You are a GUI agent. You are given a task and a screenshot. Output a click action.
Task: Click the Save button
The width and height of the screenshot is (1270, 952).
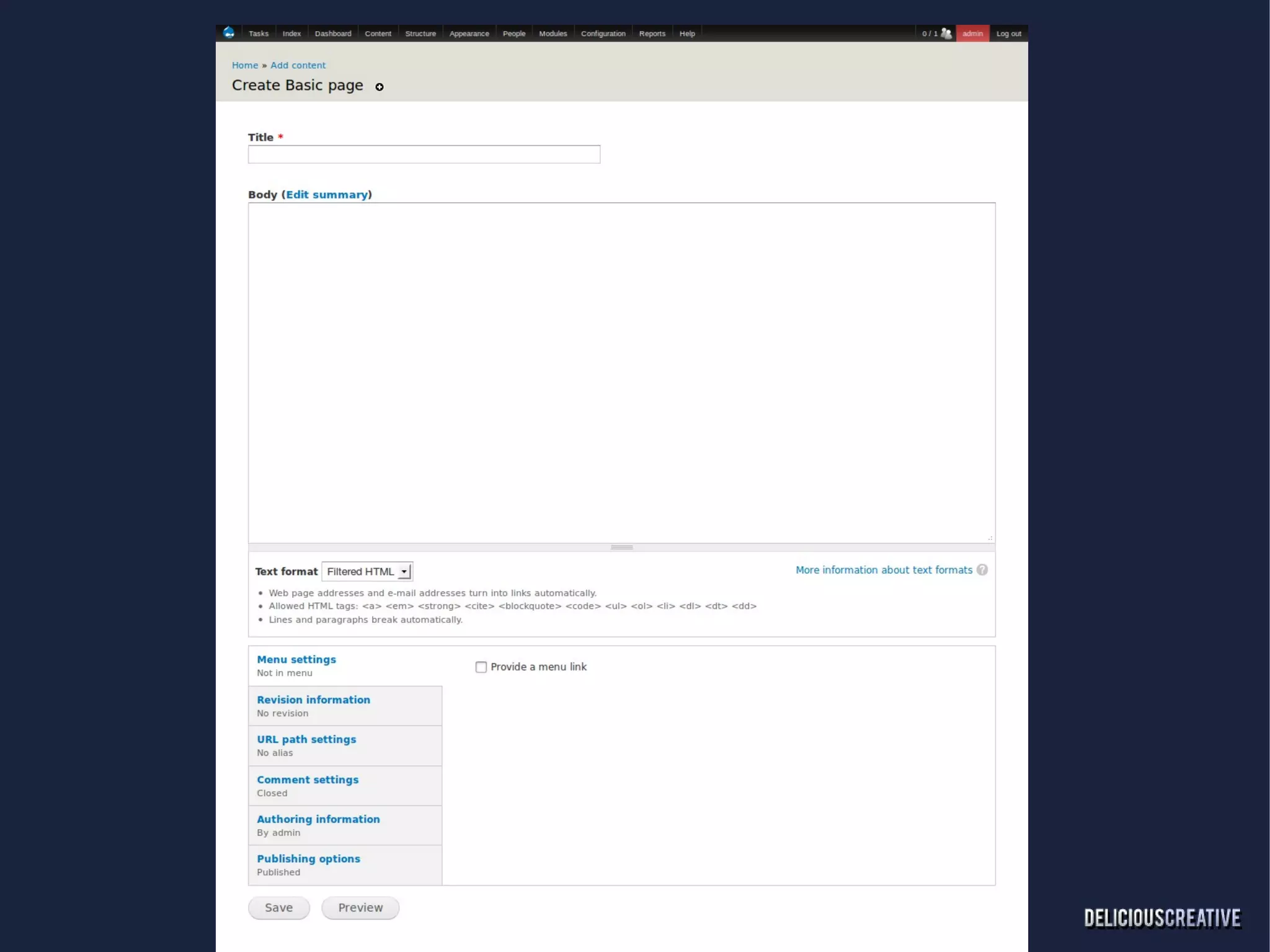278,907
